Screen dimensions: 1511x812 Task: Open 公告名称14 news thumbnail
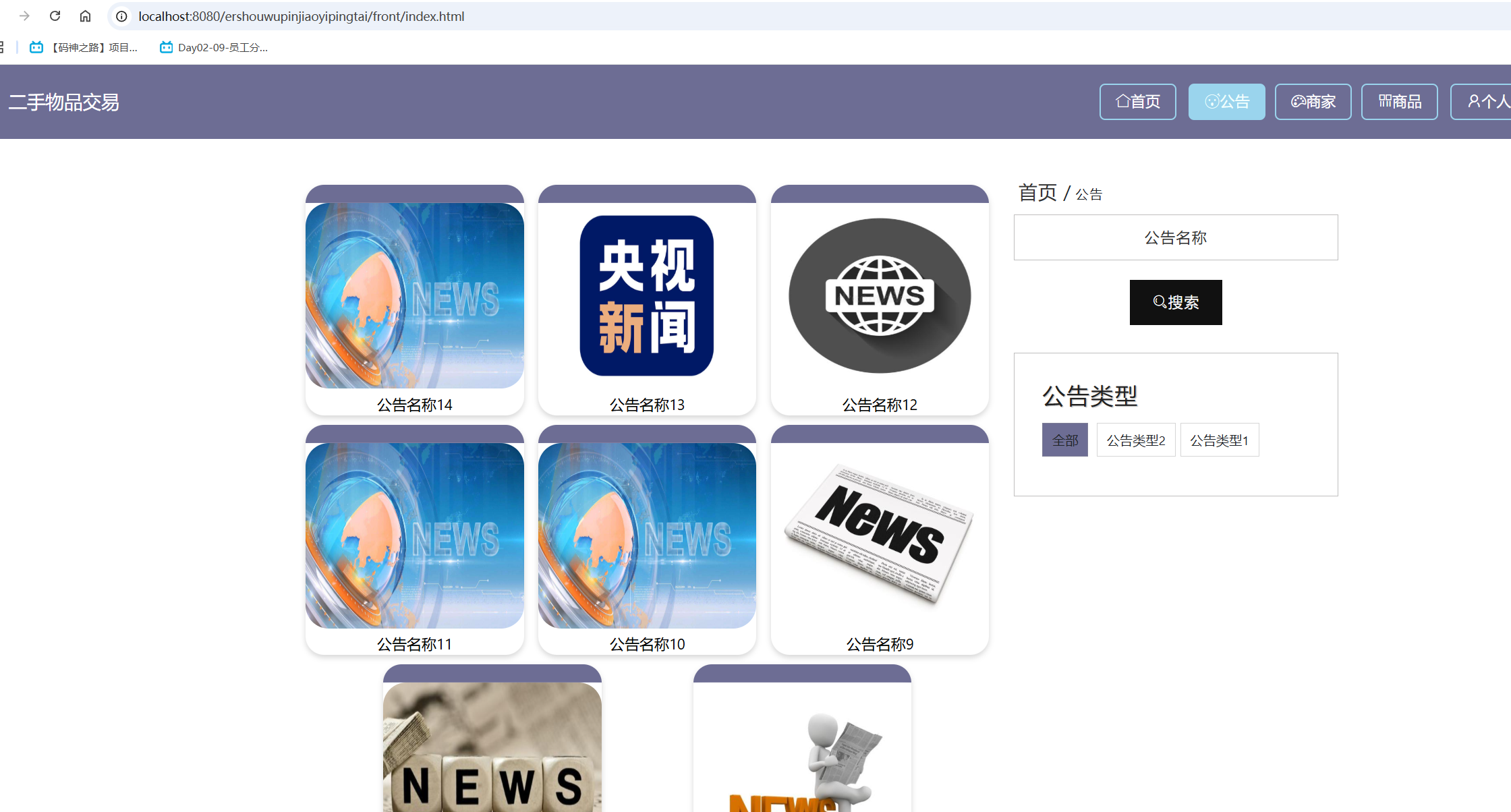[414, 295]
